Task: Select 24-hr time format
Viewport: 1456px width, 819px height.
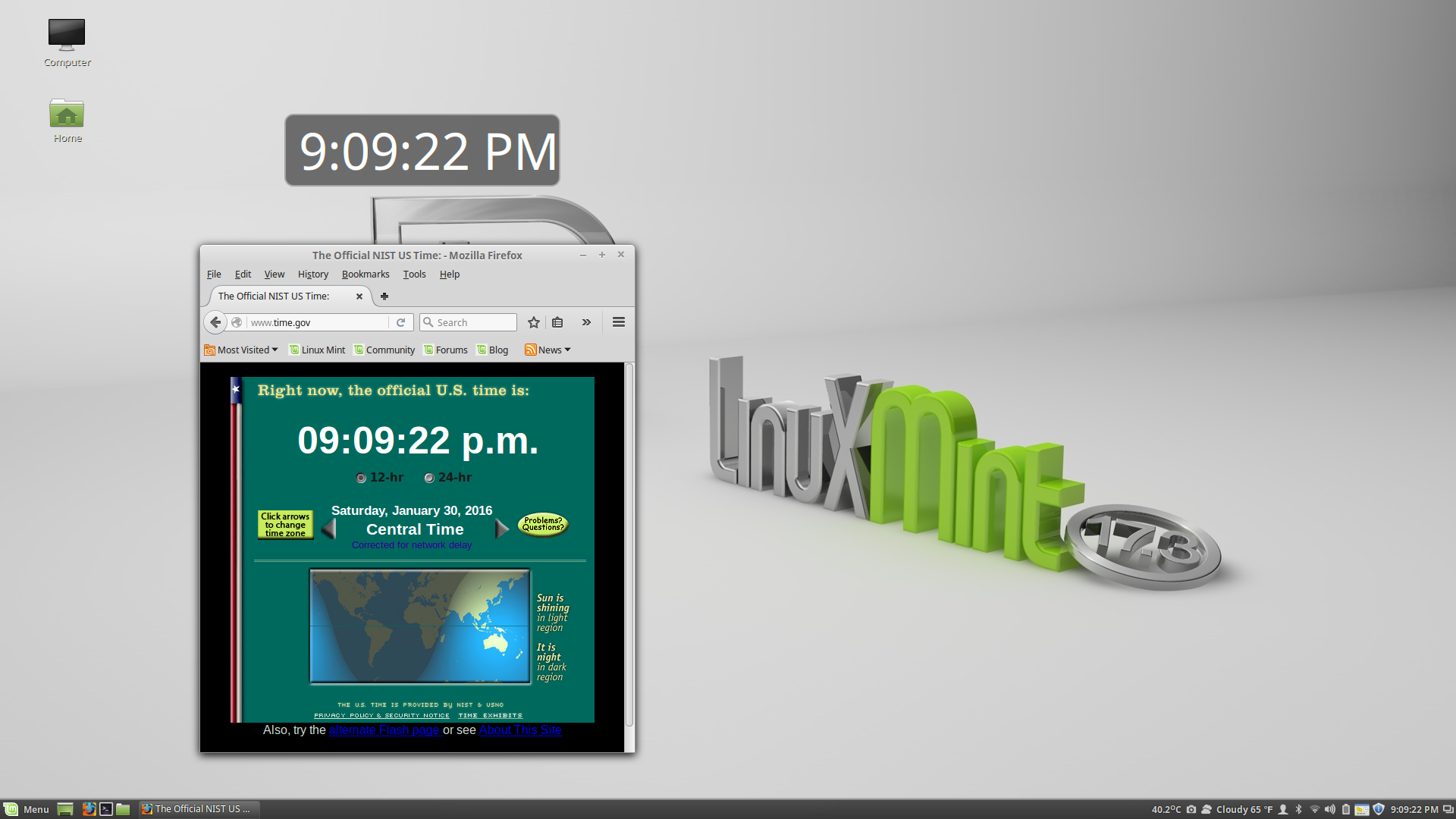Action: point(429,478)
